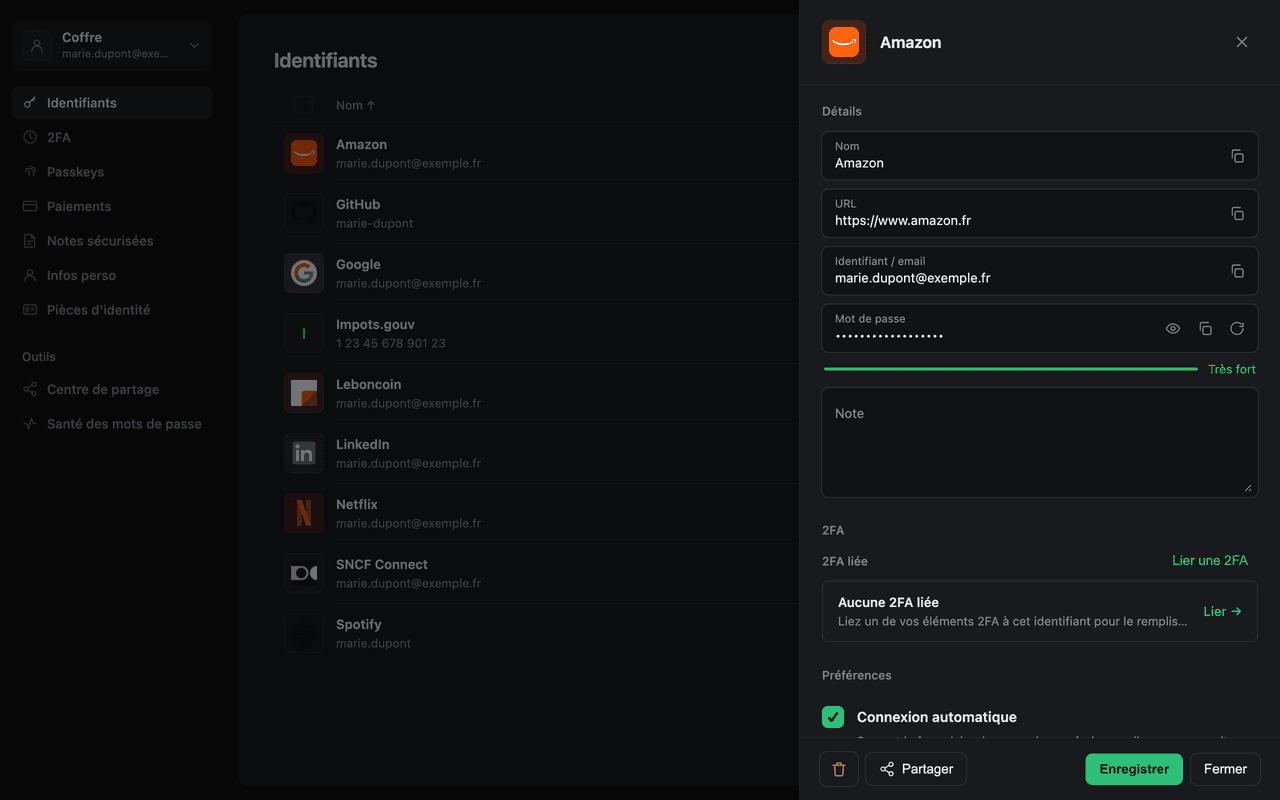
Task: Click the password strength bar
Action: [x=1010, y=369]
